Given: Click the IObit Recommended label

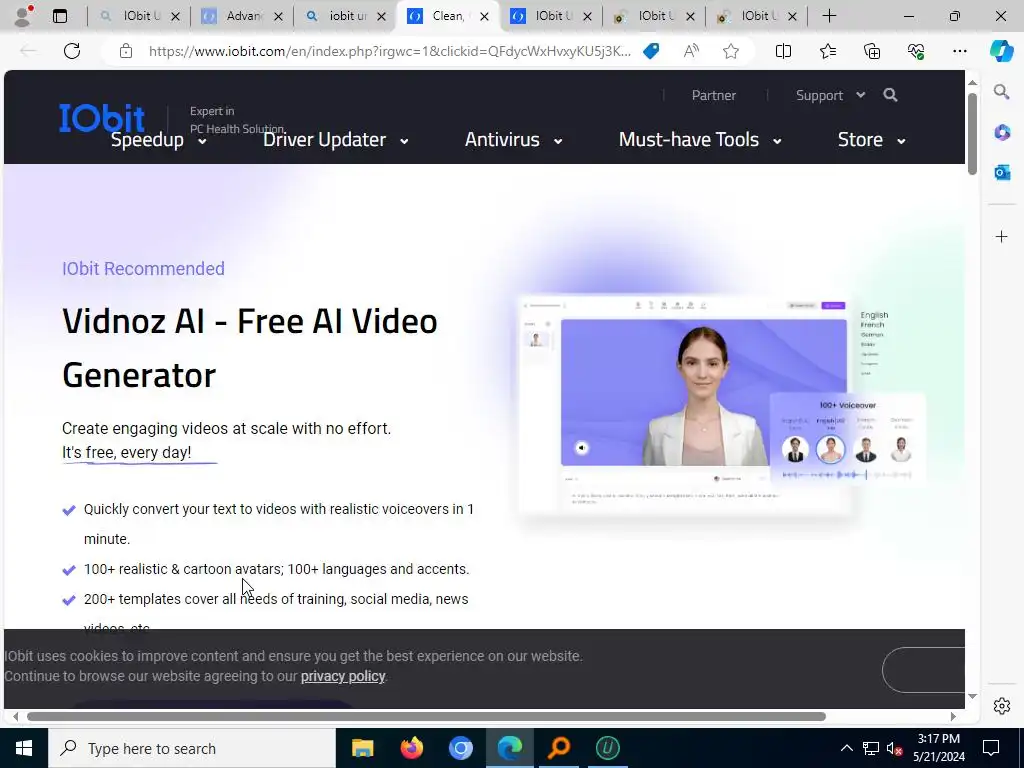Looking at the screenshot, I should (143, 268).
